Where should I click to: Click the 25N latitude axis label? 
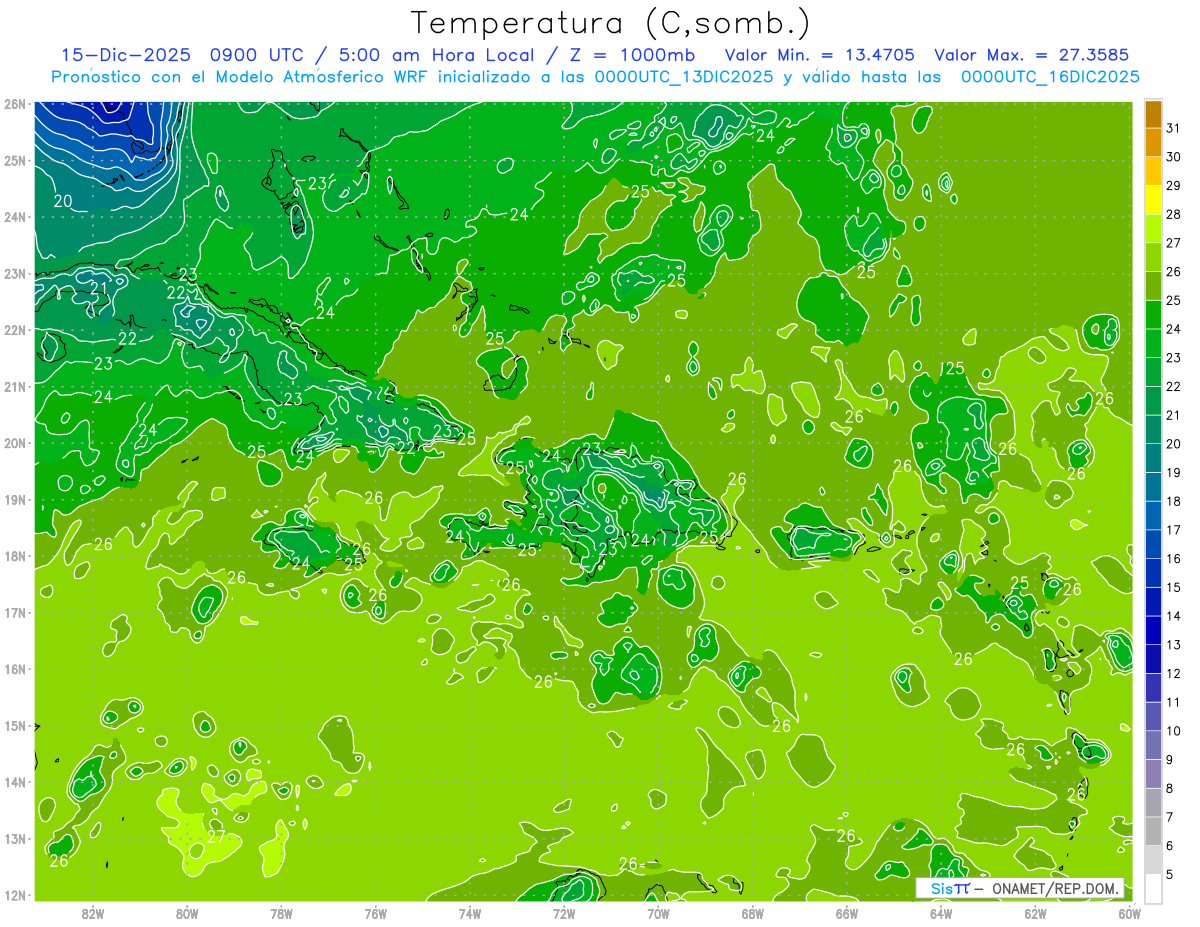15,160
